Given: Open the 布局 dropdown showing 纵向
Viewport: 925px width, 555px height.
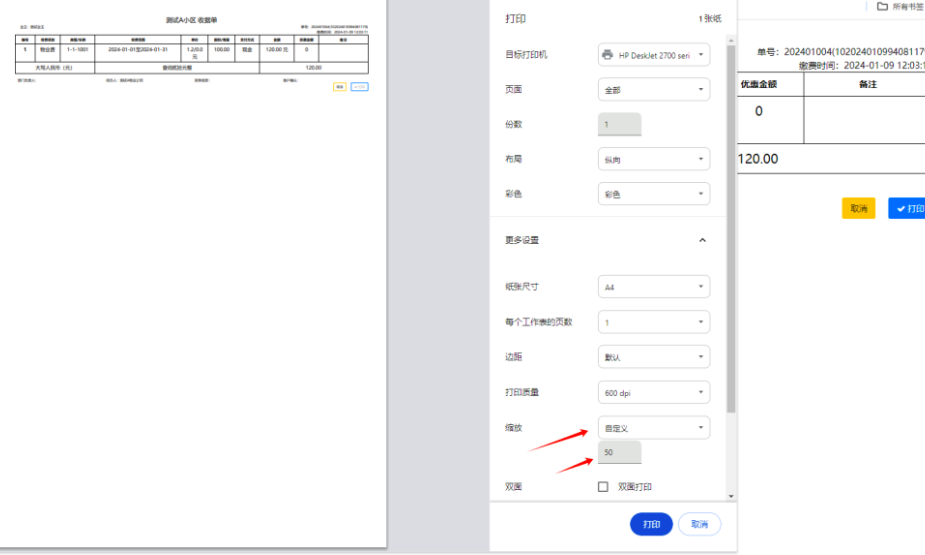Looking at the screenshot, I should coord(654,159).
